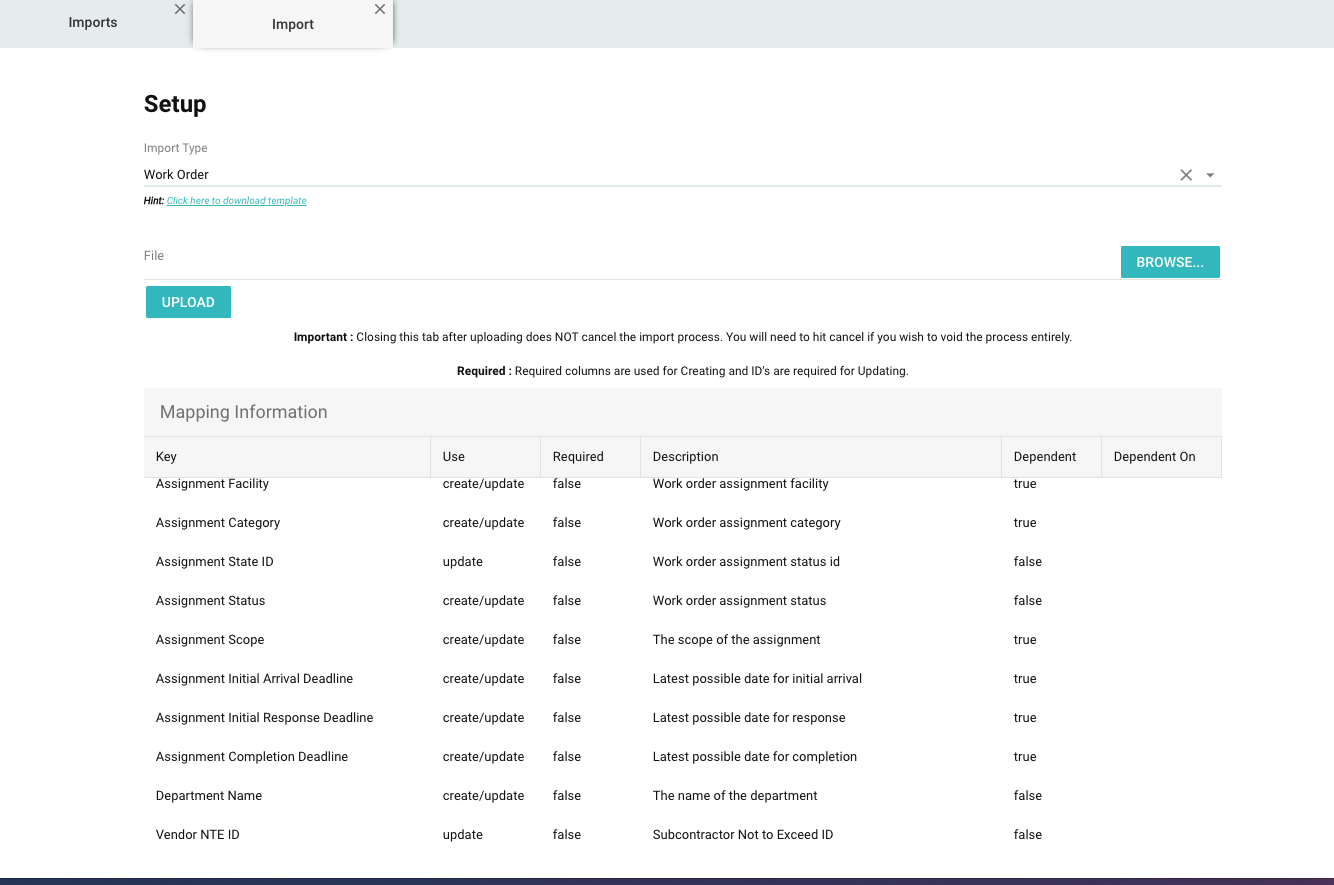Select the Import tab
Image resolution: width=1334 pixels, height=885 pixels.
293,25
